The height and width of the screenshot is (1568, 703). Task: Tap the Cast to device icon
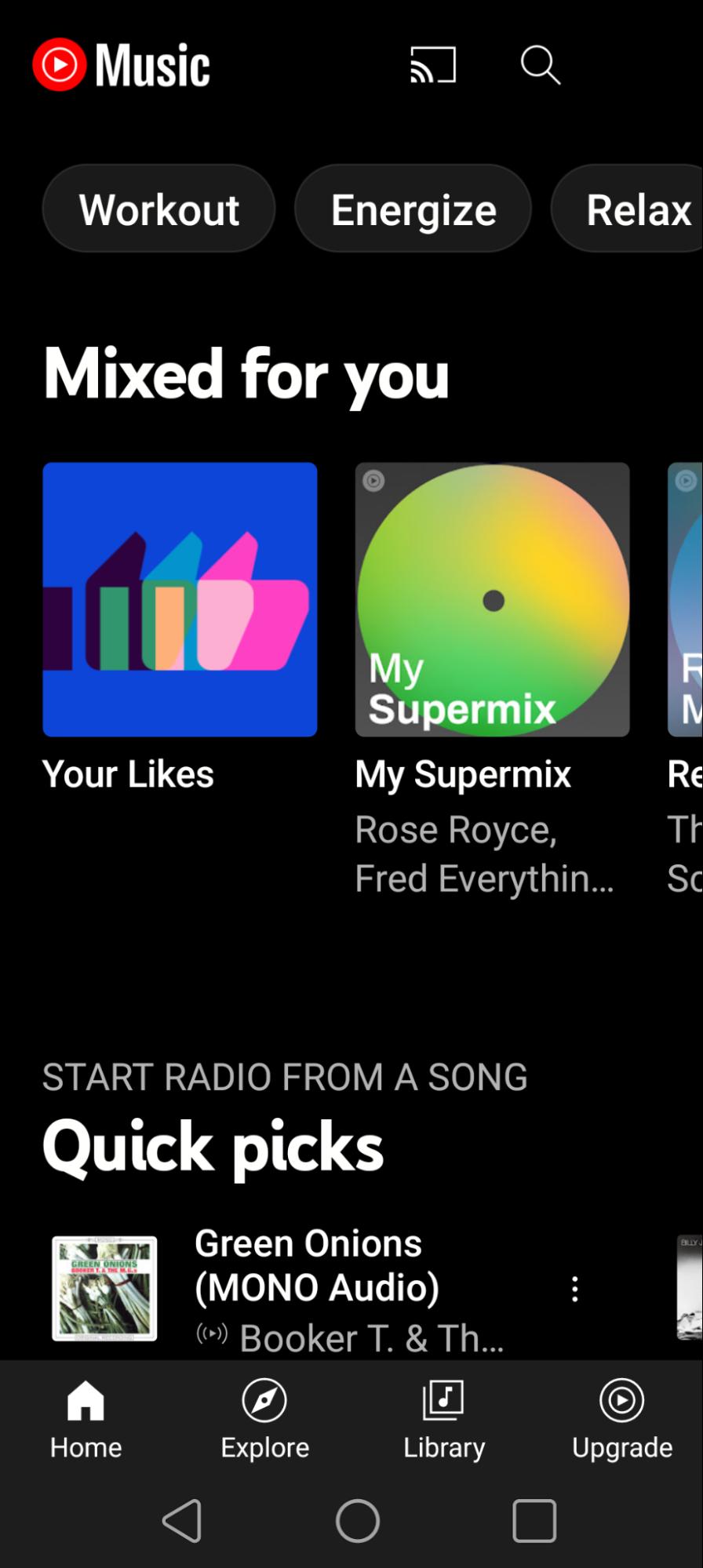click(x=433, y=65)
